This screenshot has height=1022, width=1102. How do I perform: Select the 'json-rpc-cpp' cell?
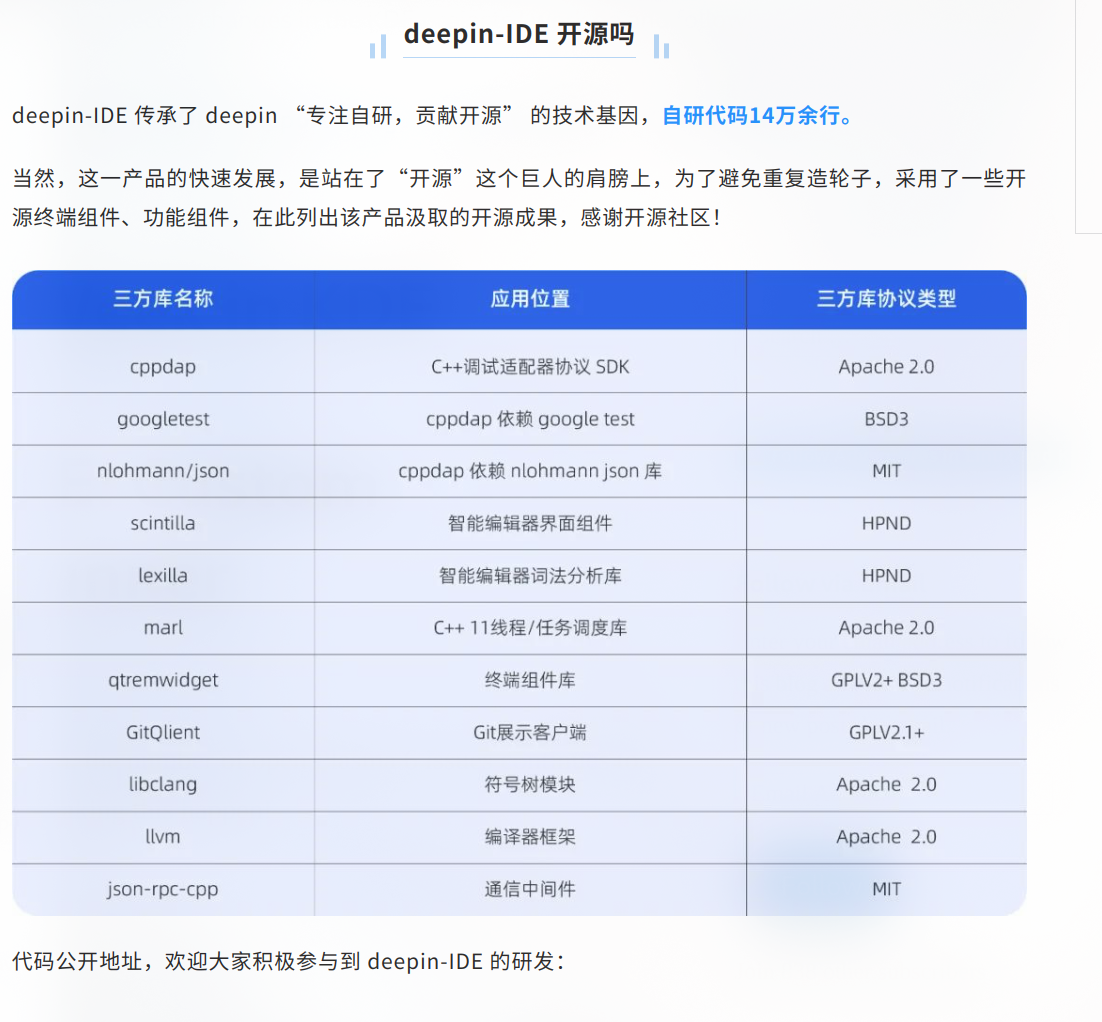click(x=163, y=889)
